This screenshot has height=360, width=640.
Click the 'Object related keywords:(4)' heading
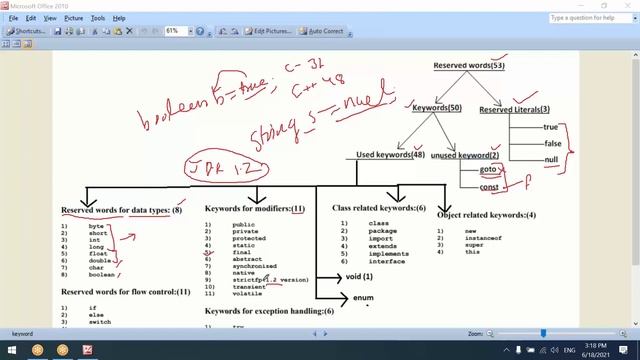486,215
